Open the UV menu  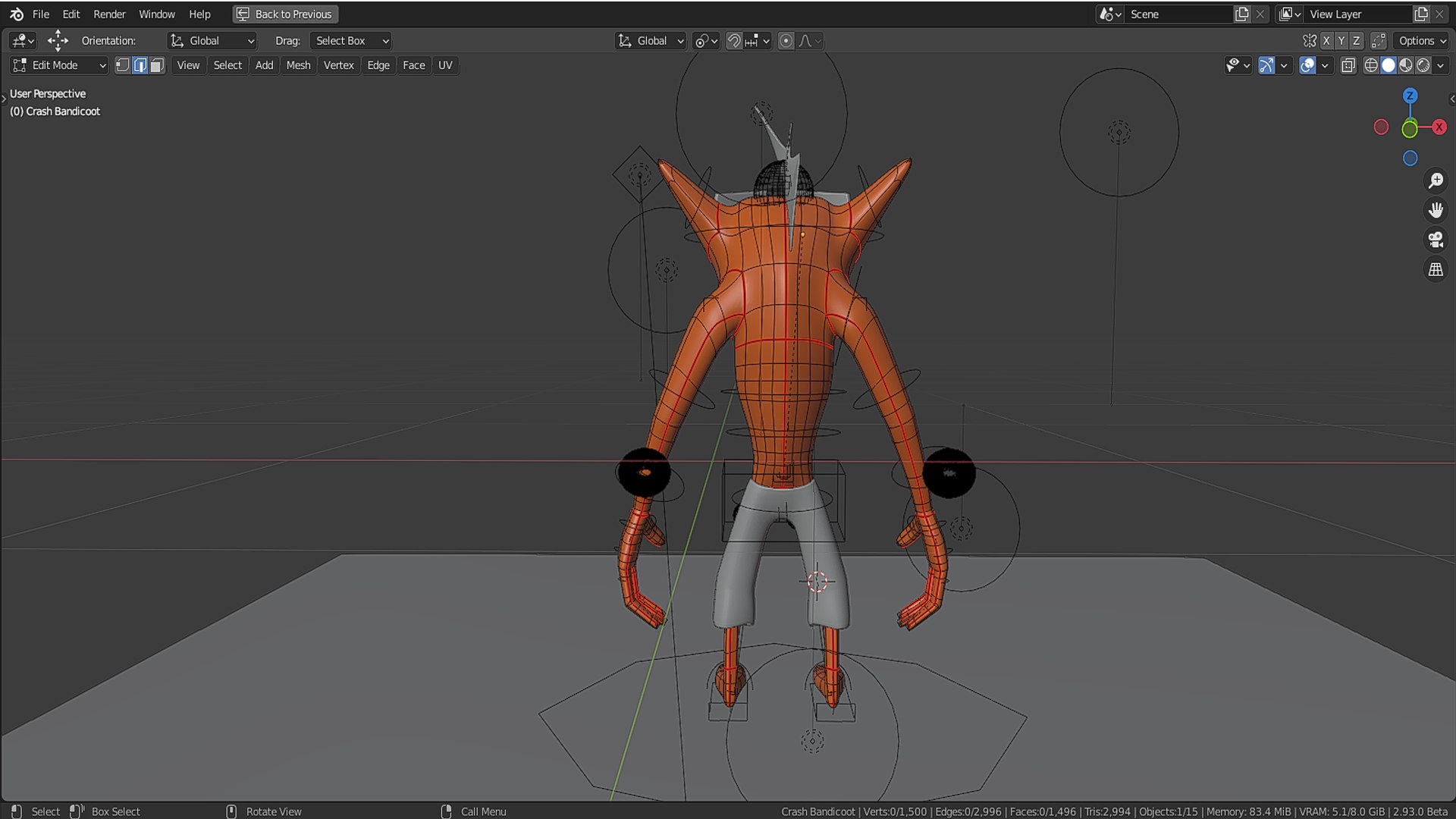[445, 65]
